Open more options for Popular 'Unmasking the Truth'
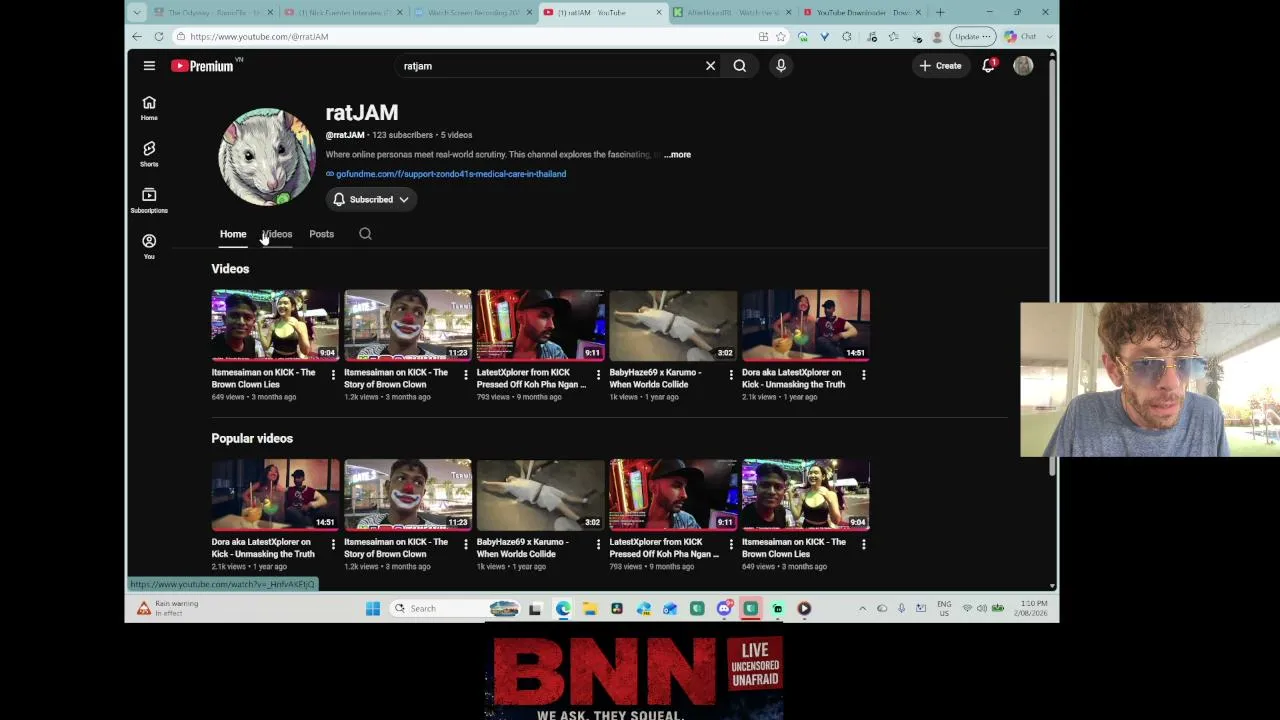This screenshot has width=1280, height=720. click(x=333, y=545)
